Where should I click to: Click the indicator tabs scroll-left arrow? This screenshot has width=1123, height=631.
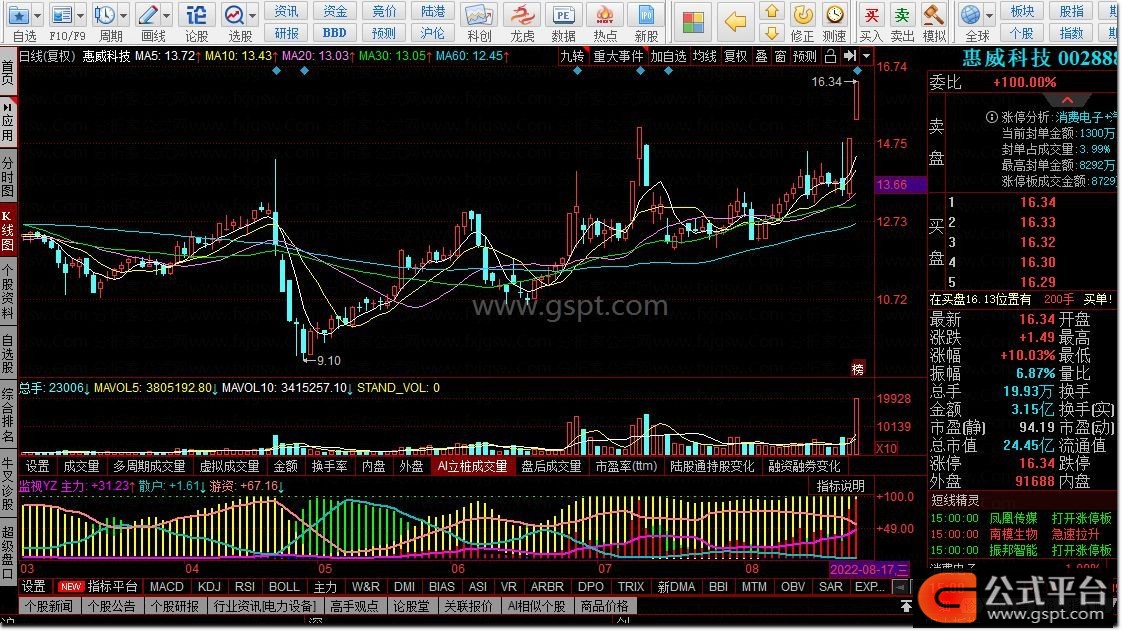point(901,587)
